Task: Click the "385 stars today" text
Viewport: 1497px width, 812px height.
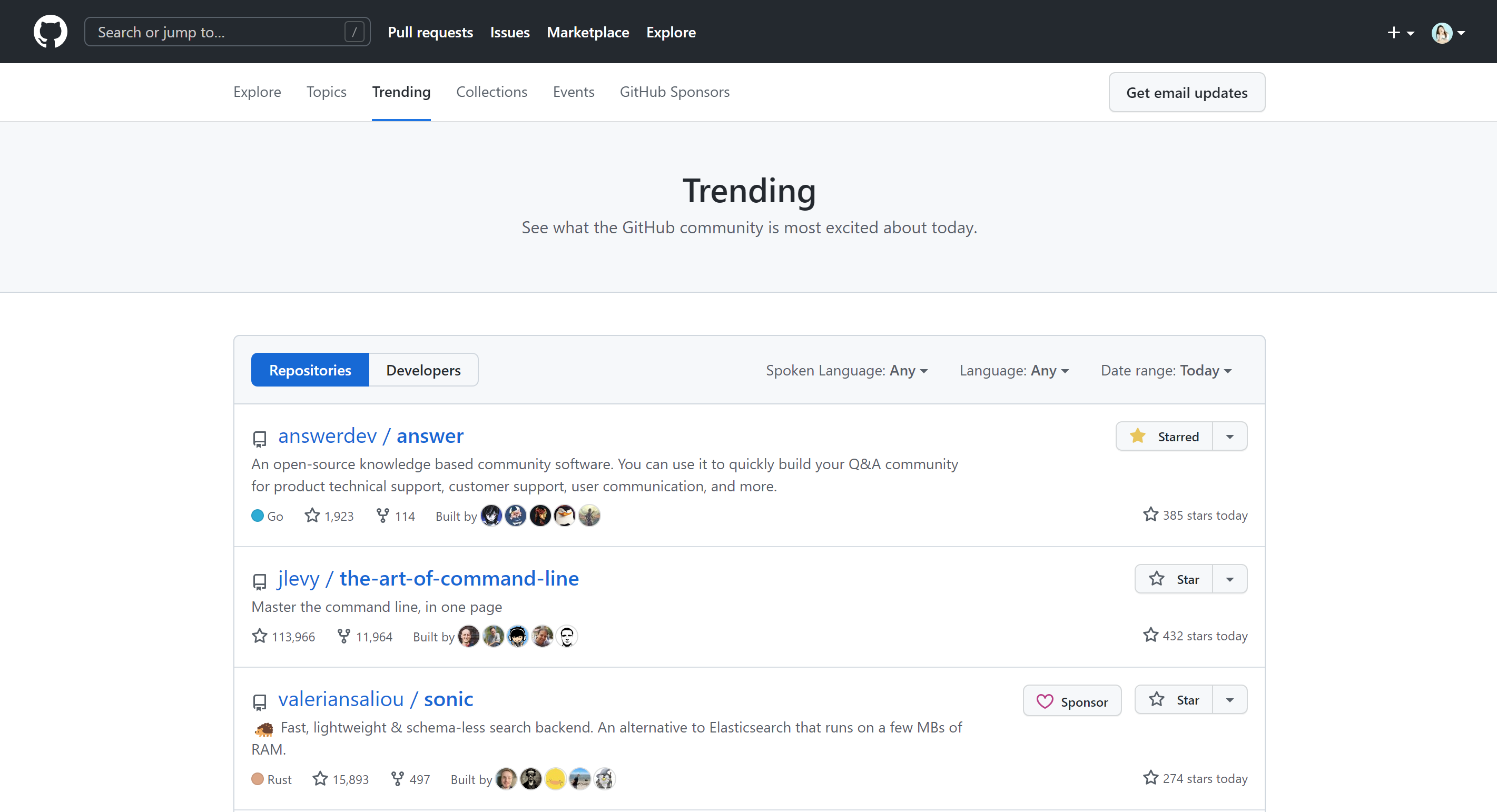Action: (x=1205, y=515)
